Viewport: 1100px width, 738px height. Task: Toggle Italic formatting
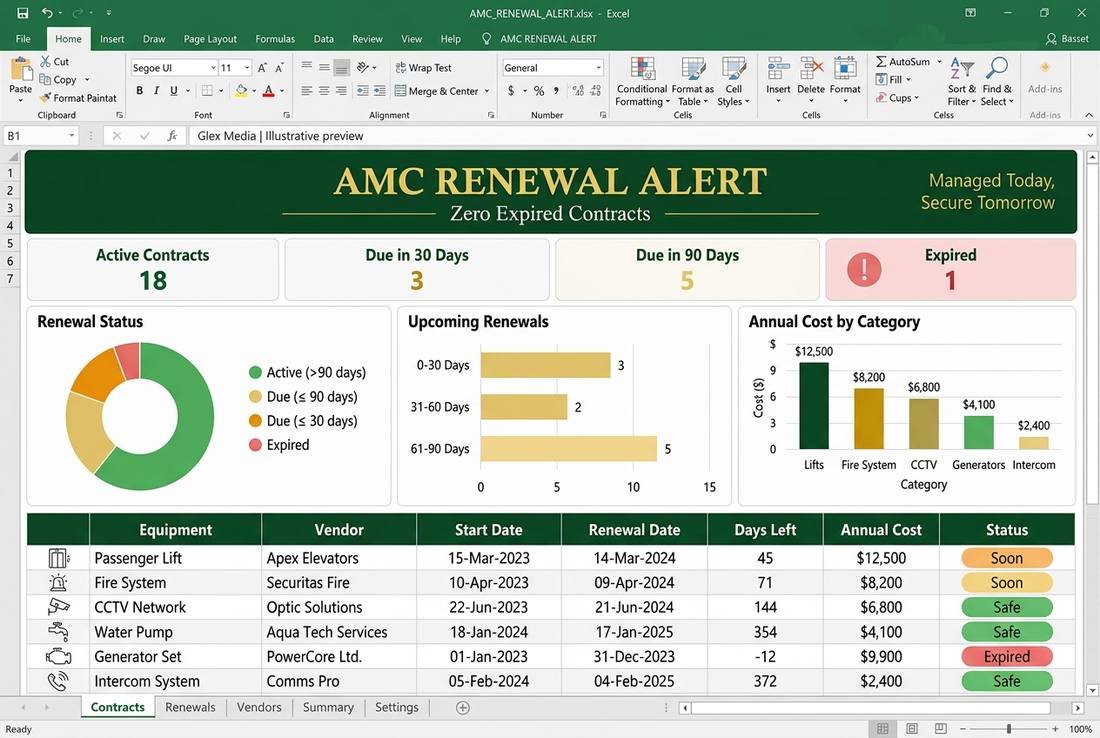(x=156, y=90)
